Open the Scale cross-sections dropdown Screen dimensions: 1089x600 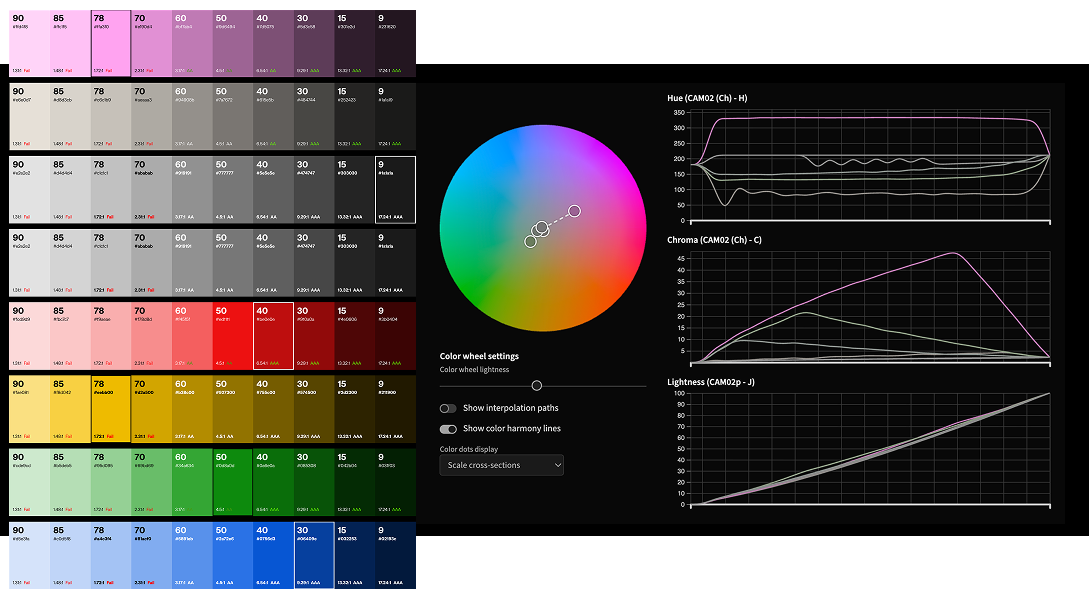tap(501, 465)
